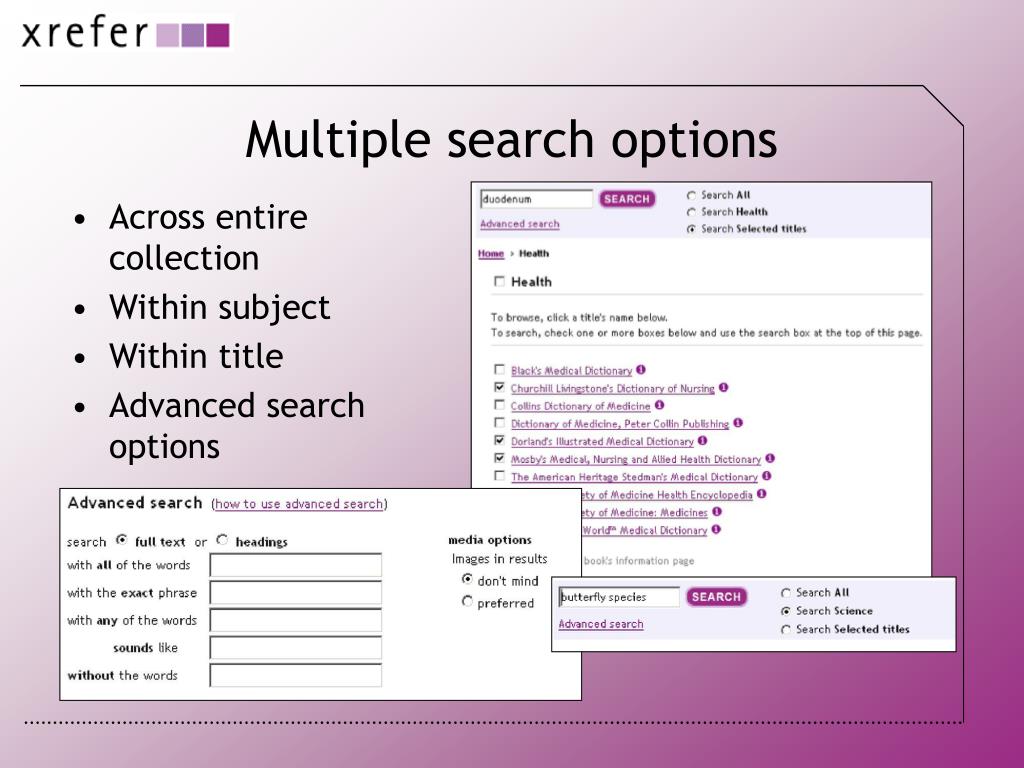Check Dictionary of Medicine, Peter Collin checkbox
This screenshot has height=768, width=1024.
[500, 423]
